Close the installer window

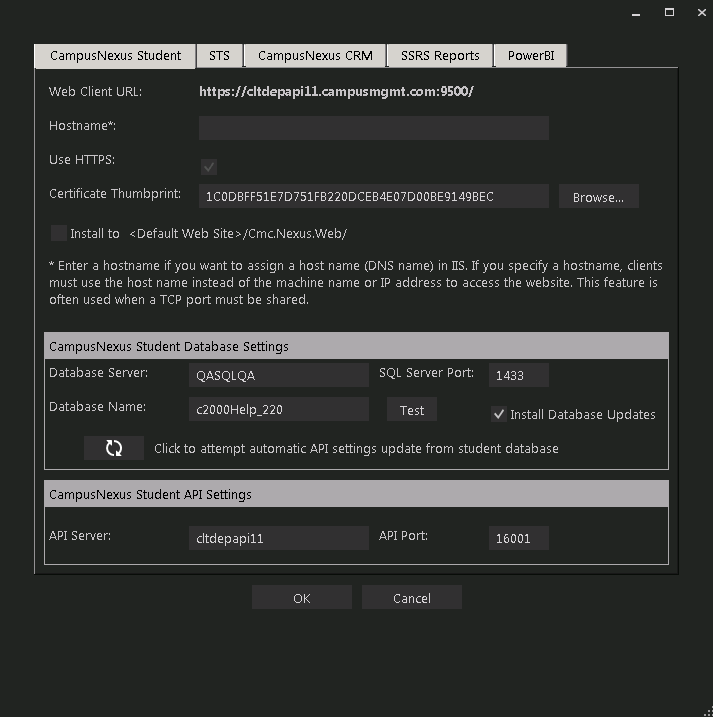click(702, 12)
